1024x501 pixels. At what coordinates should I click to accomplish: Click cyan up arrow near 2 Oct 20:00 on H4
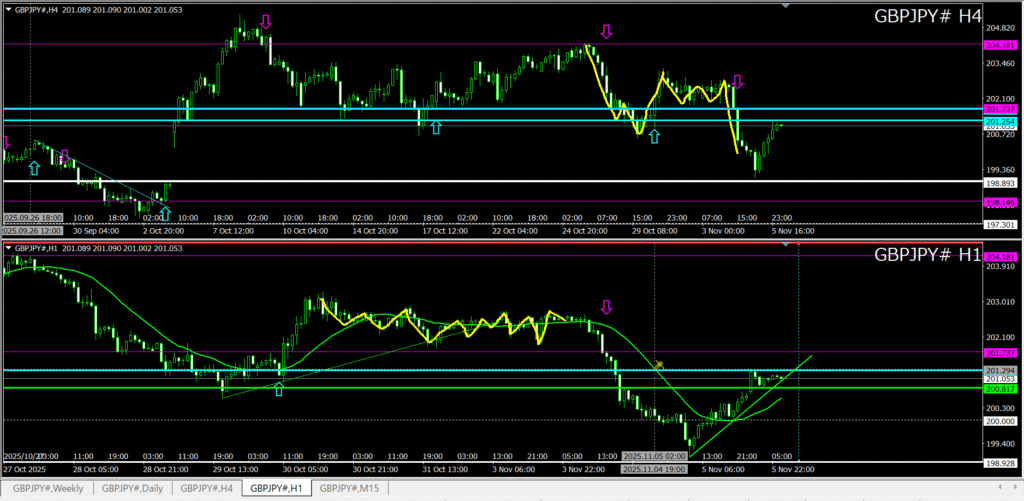click(x=165, y=212)
